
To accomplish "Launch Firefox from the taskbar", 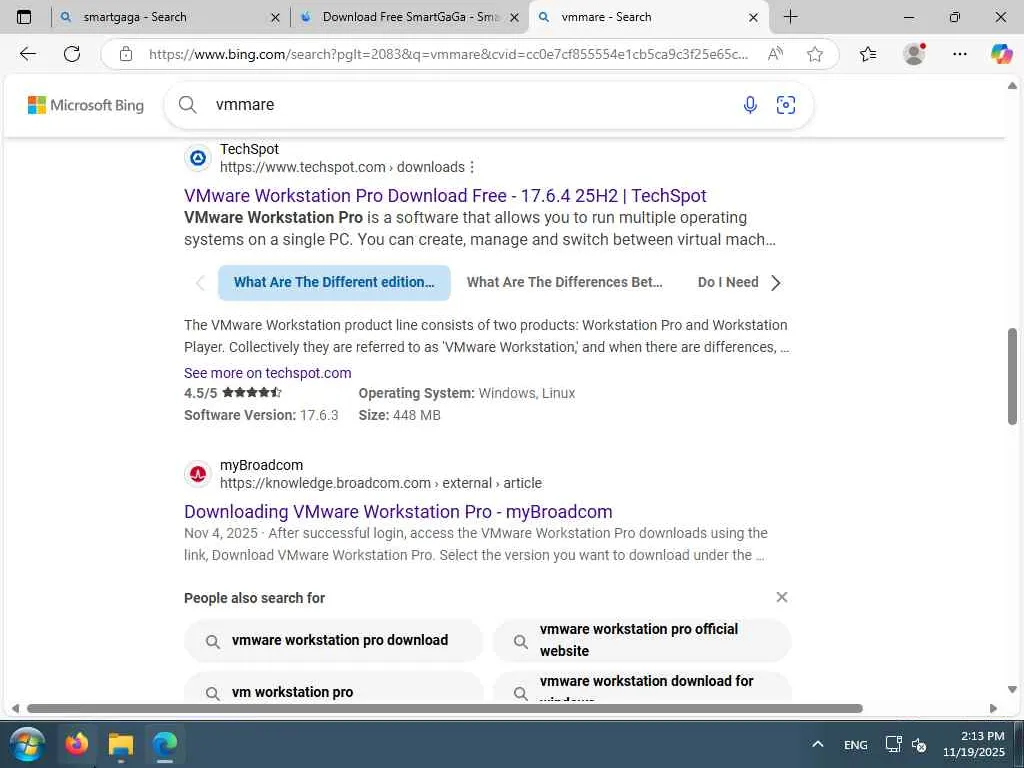I will 76,744.
